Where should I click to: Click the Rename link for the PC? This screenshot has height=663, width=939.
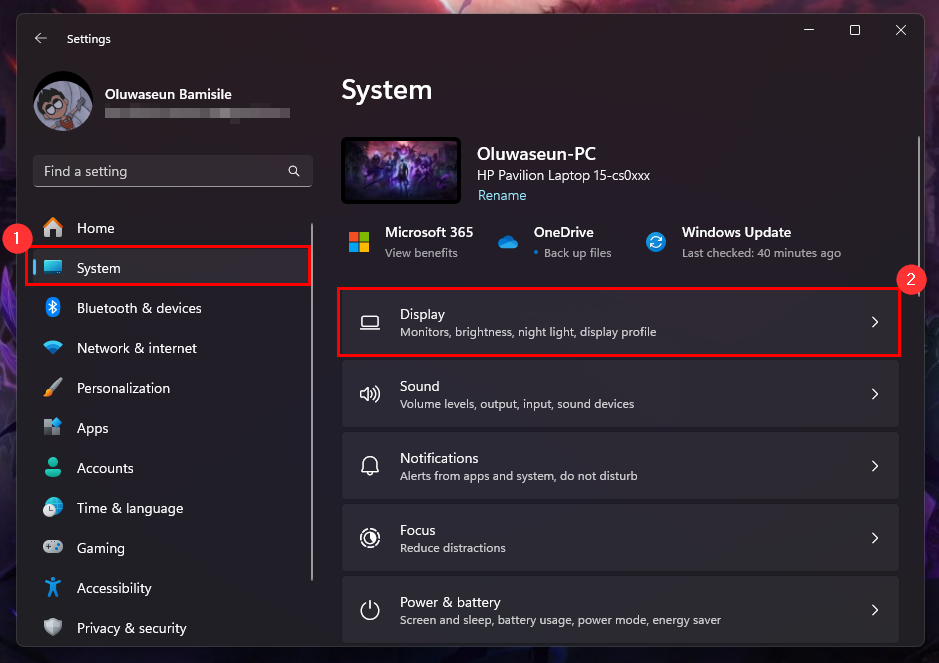tap(502, 195)
